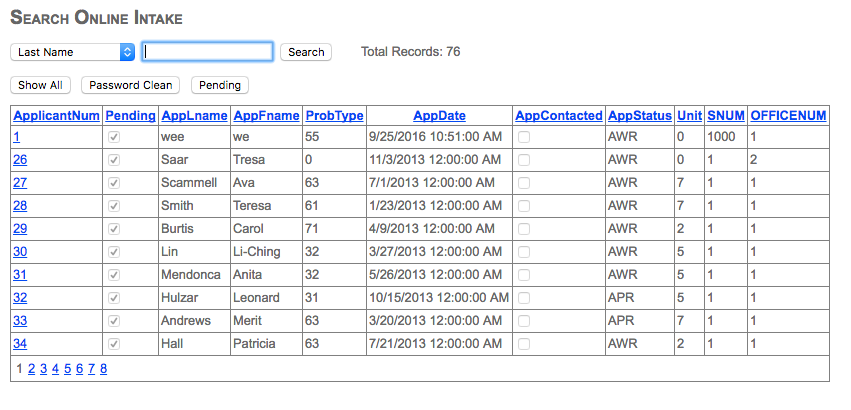Image resolution: width=851 pixels, height=410 pixels.
Task: Click the Show All button
Action: click(x=40, y=86)
